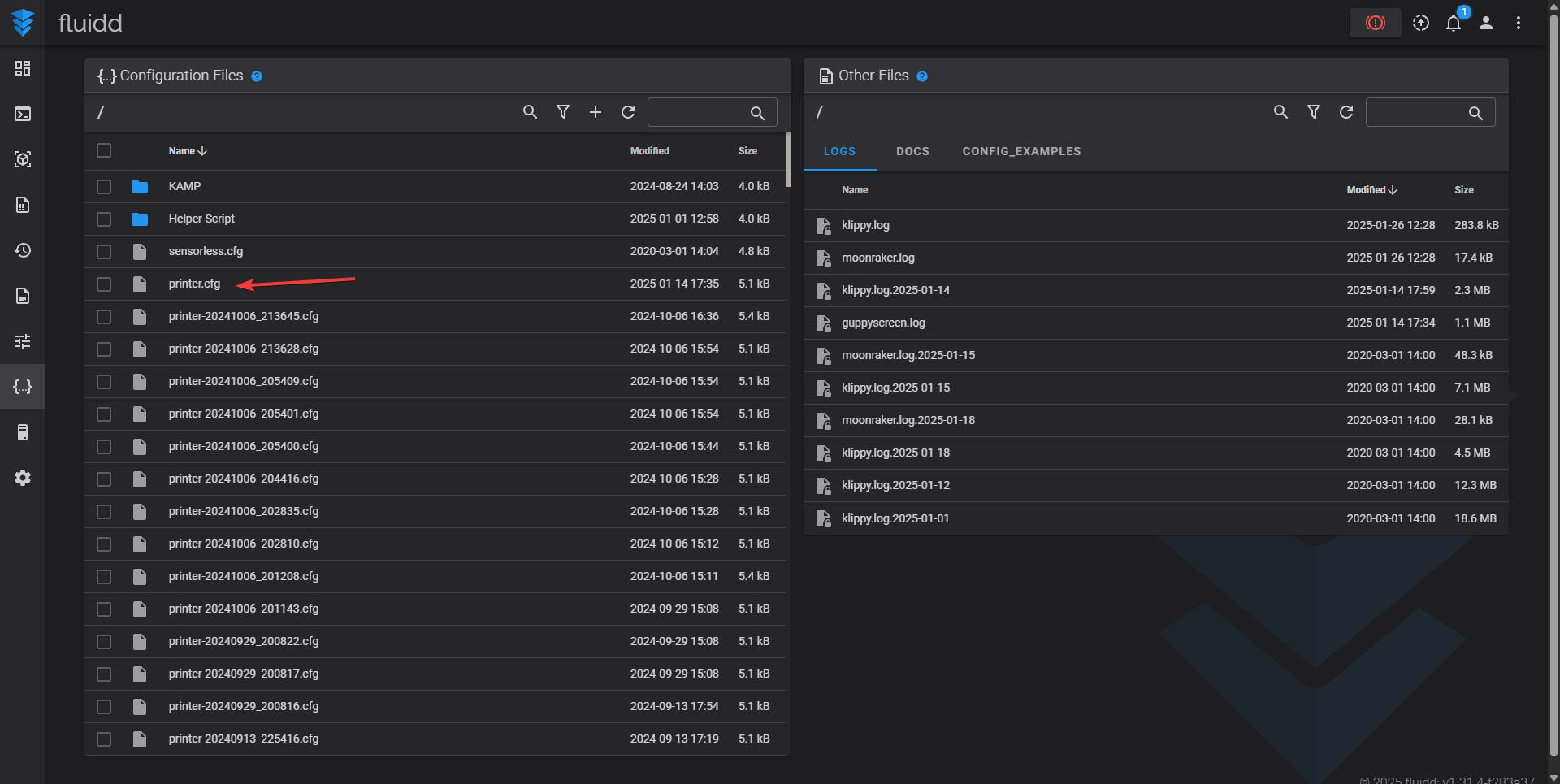Open the user account icon
The width and height of the screenshot is (1560, 784).
pos(1486,23)
